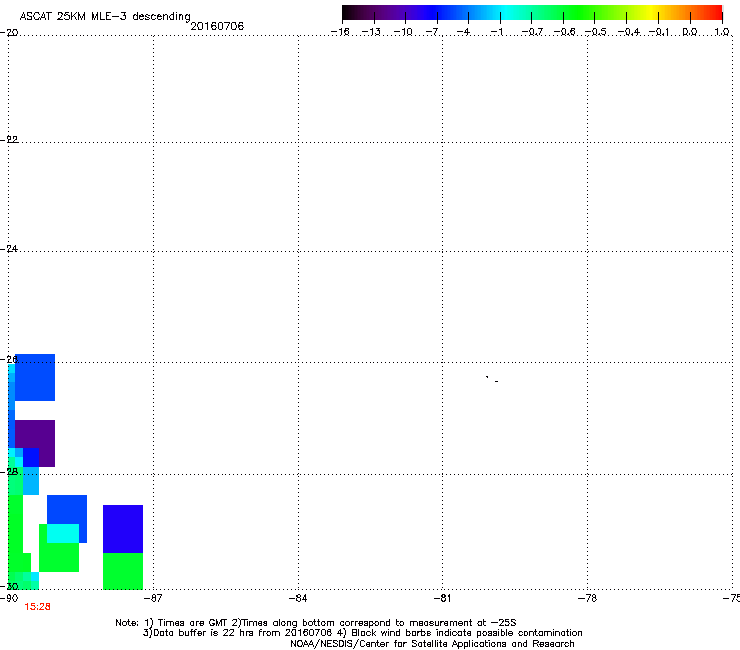Click the -1 color scale label

(x=496, y=32)
